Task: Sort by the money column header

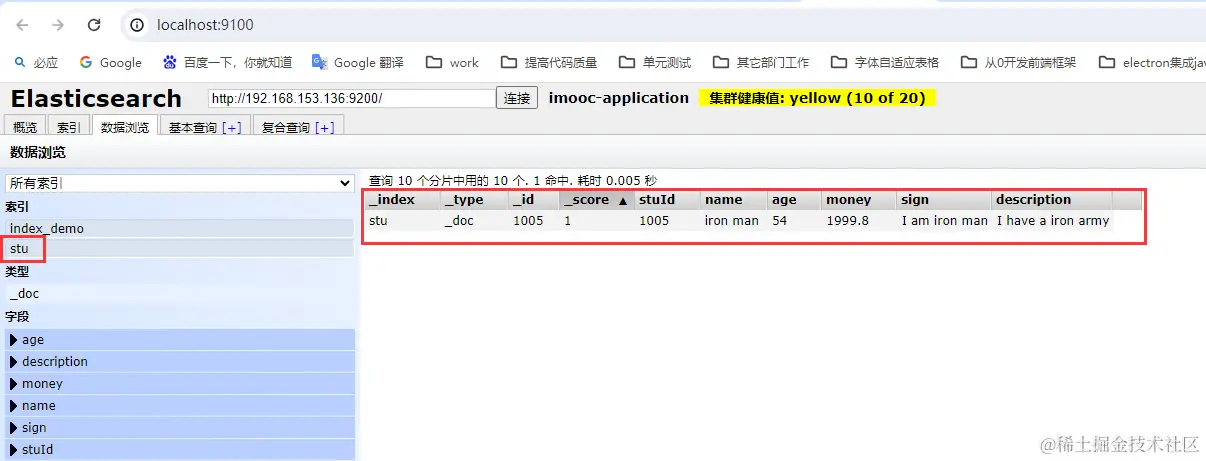Action: point(859,200)
